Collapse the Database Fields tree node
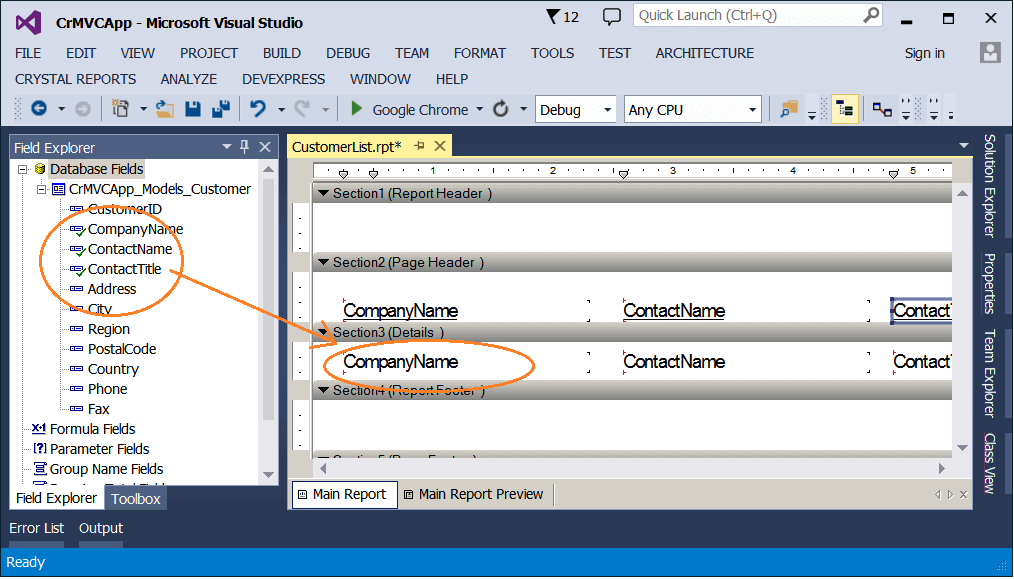The image size is (1014, 579). tap(23, 169)
